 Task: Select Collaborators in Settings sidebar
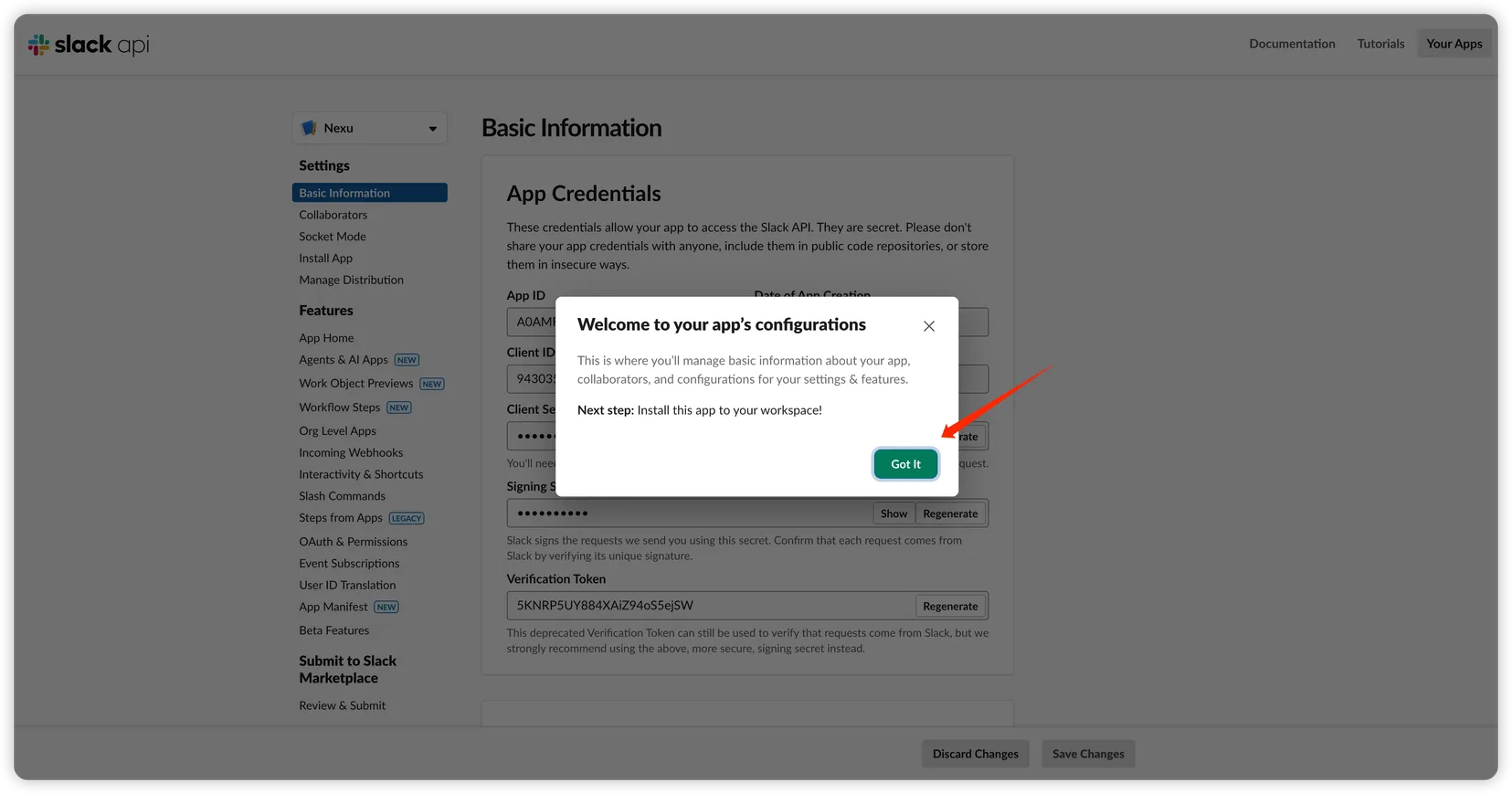pyautogui.click(x=333, y=215)
